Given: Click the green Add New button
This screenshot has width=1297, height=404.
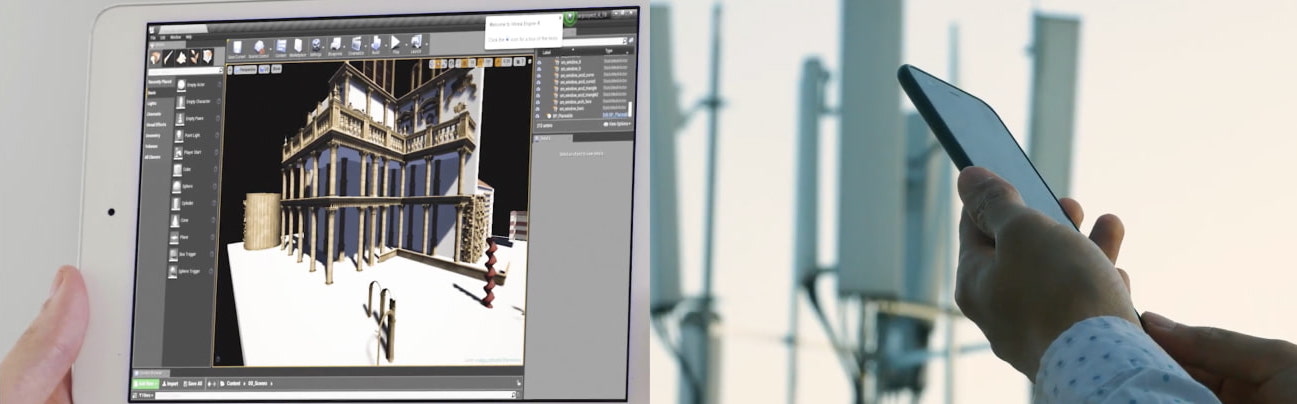Looking at the screenshot, I should coord(145,384).
